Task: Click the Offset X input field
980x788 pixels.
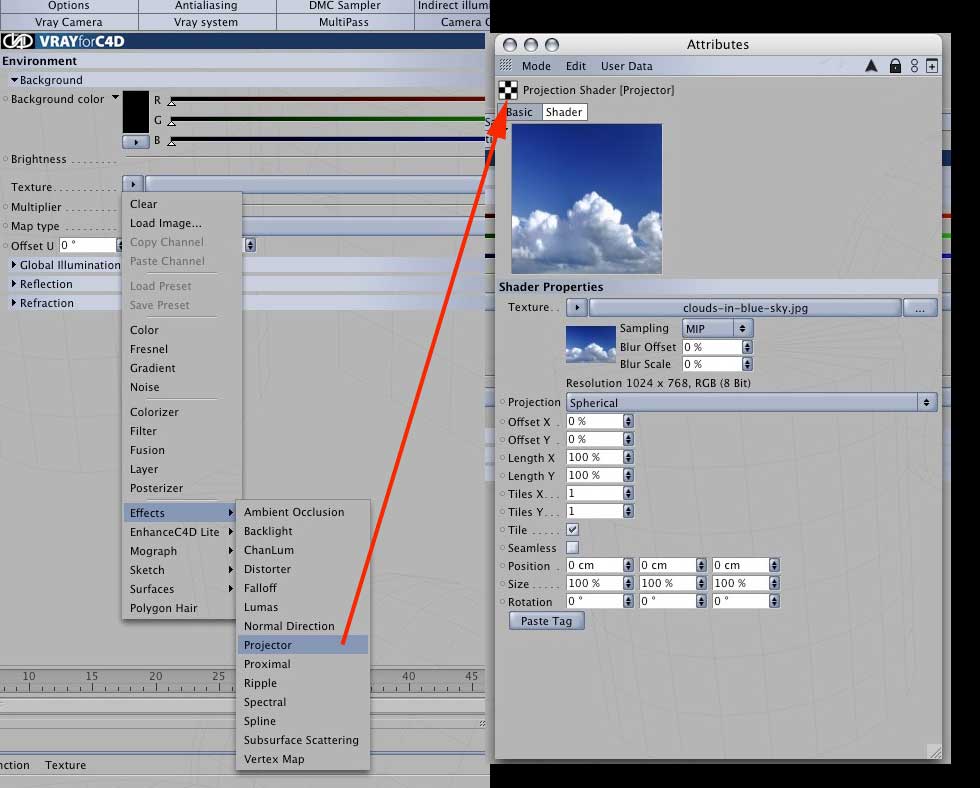Action: [594, 421]
